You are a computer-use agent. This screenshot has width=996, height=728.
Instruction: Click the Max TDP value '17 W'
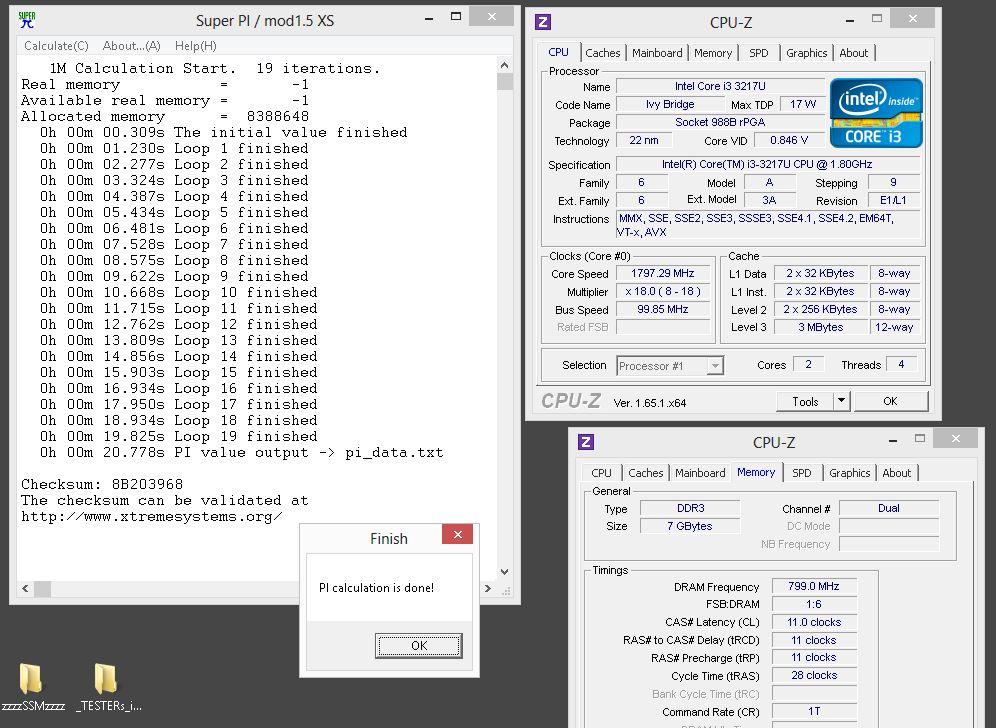pos(802,104)
